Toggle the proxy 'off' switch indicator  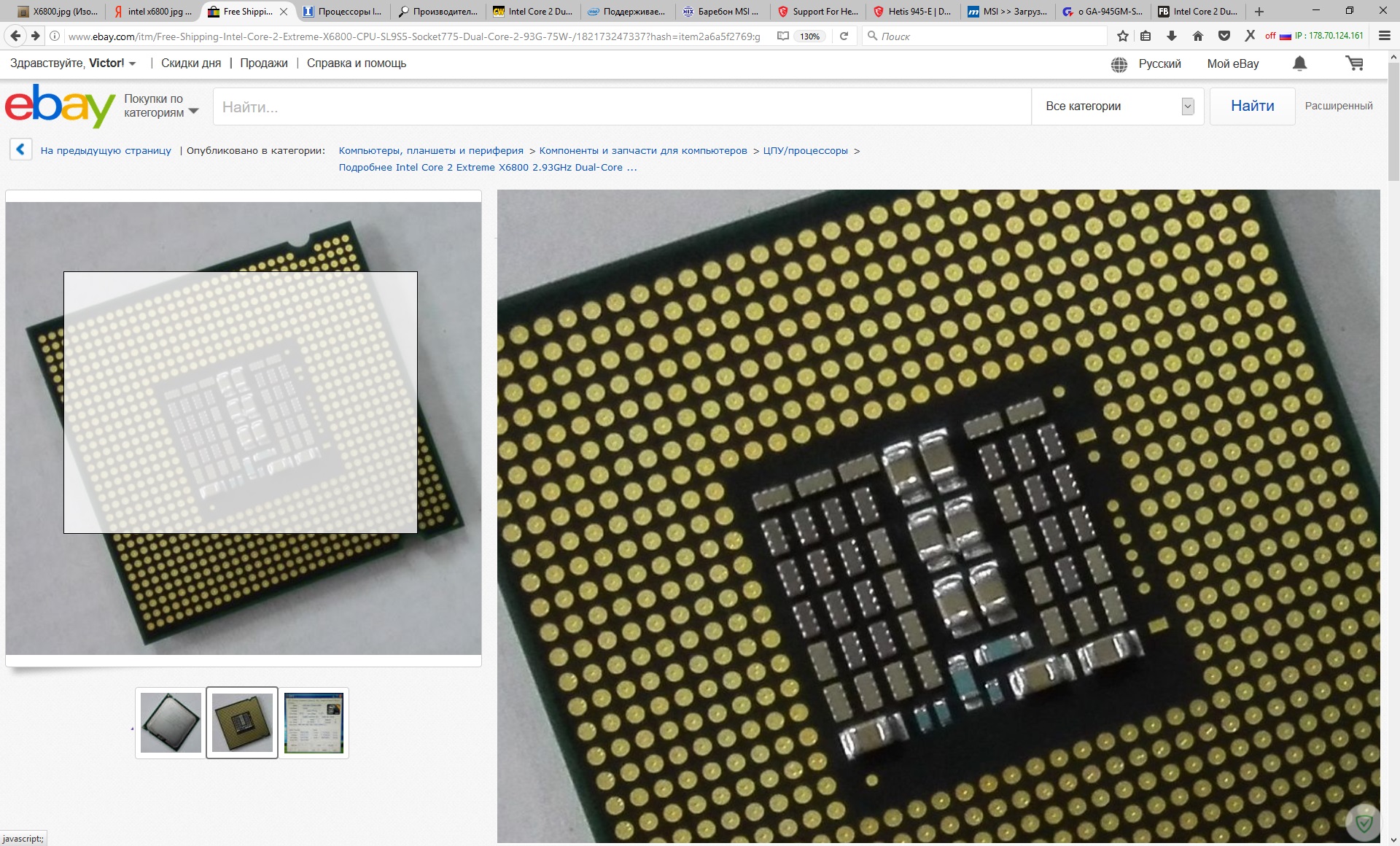pyautogui.click(x=1270, y=36)
